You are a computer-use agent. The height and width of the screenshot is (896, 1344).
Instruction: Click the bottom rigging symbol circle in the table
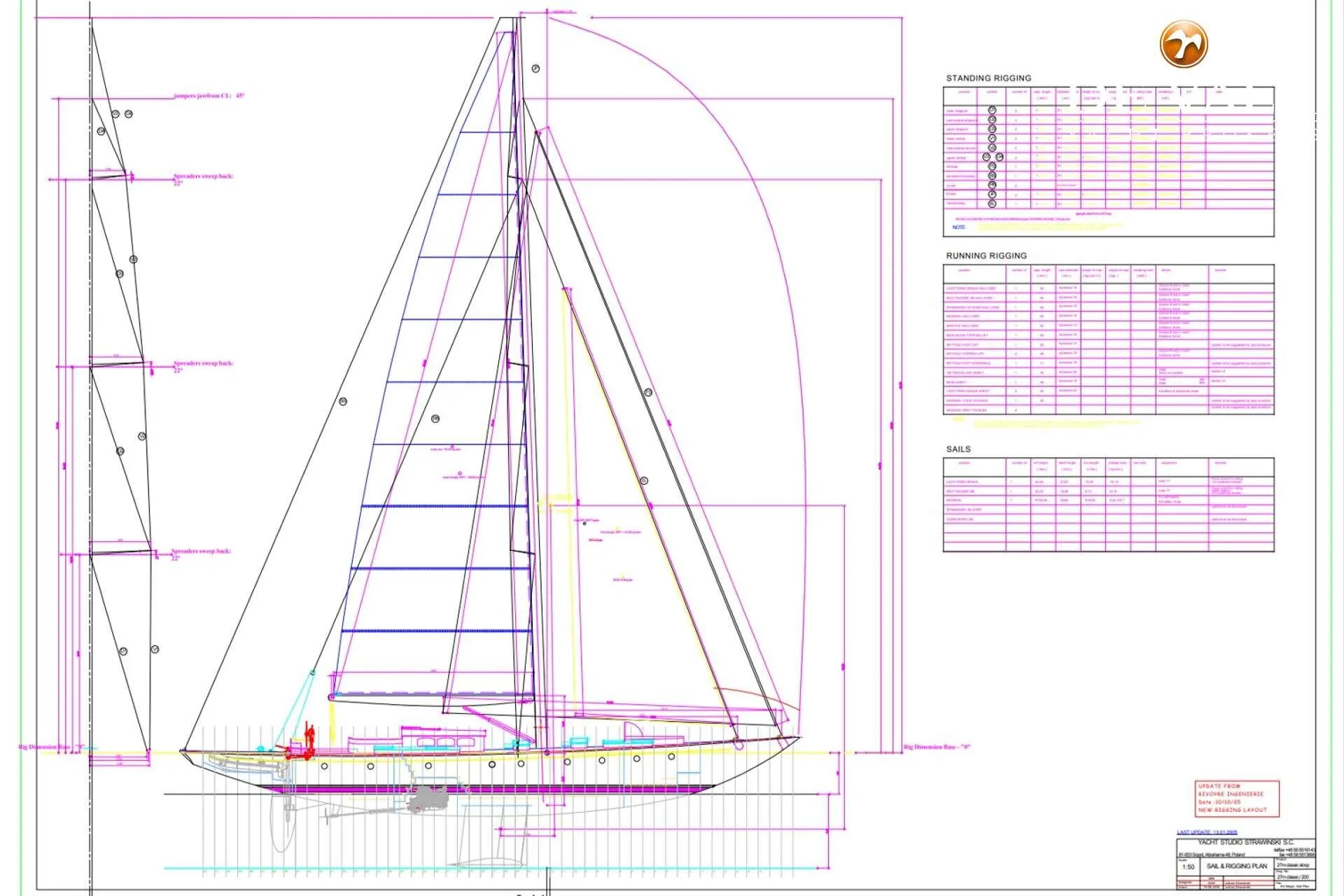pos(993,203)
